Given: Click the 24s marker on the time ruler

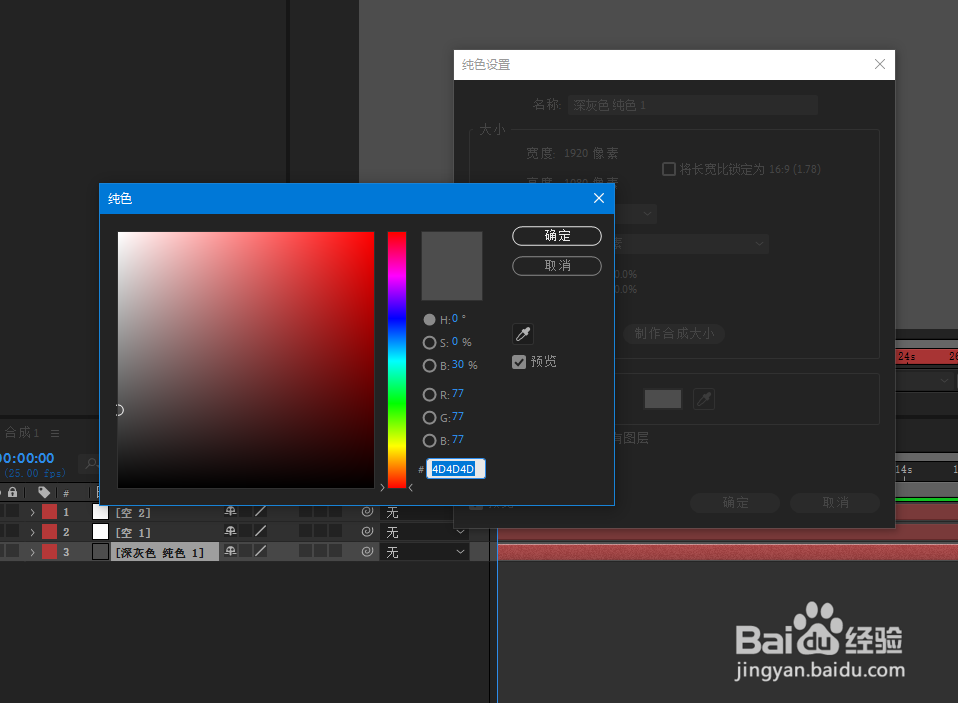Looking at the screenshot, I should (906, 356).
